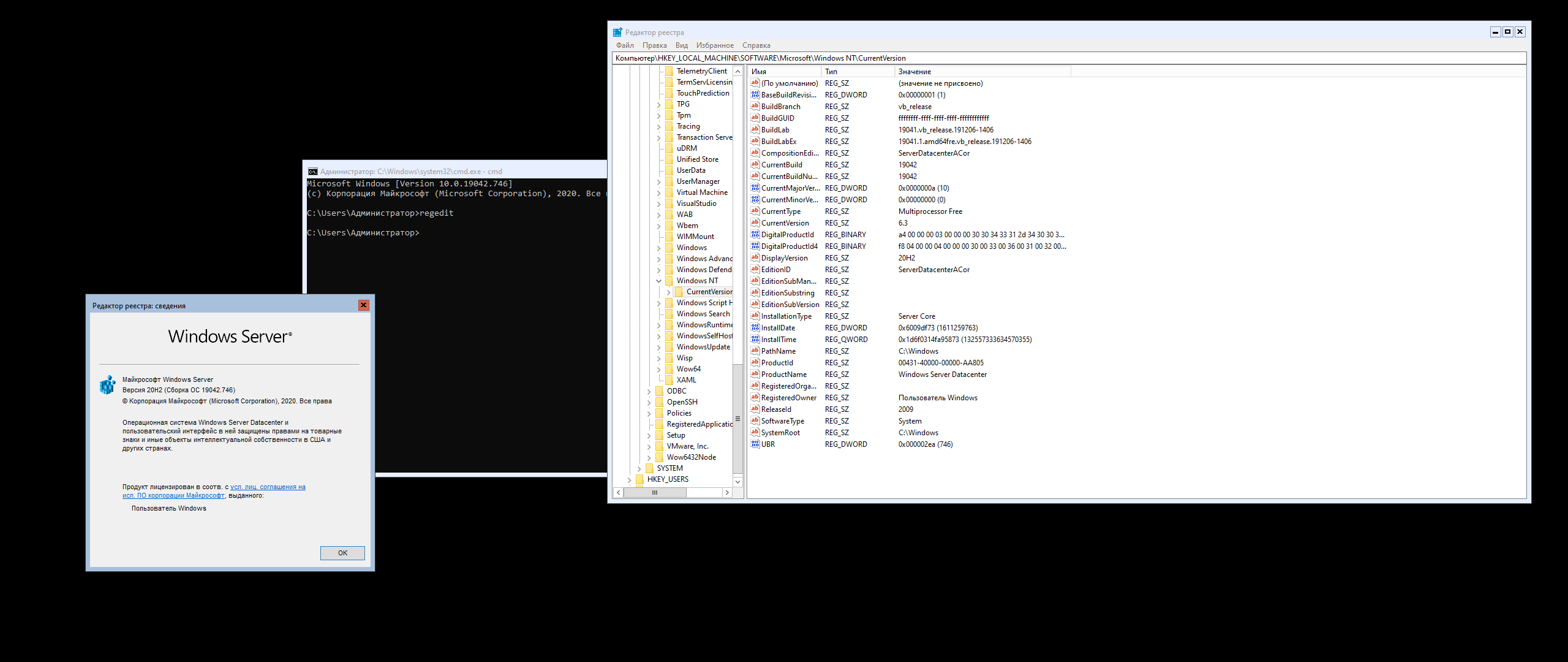Maximize the Registry Editor window
This screenshot has height=662, width=1568.
point(1507,32)
